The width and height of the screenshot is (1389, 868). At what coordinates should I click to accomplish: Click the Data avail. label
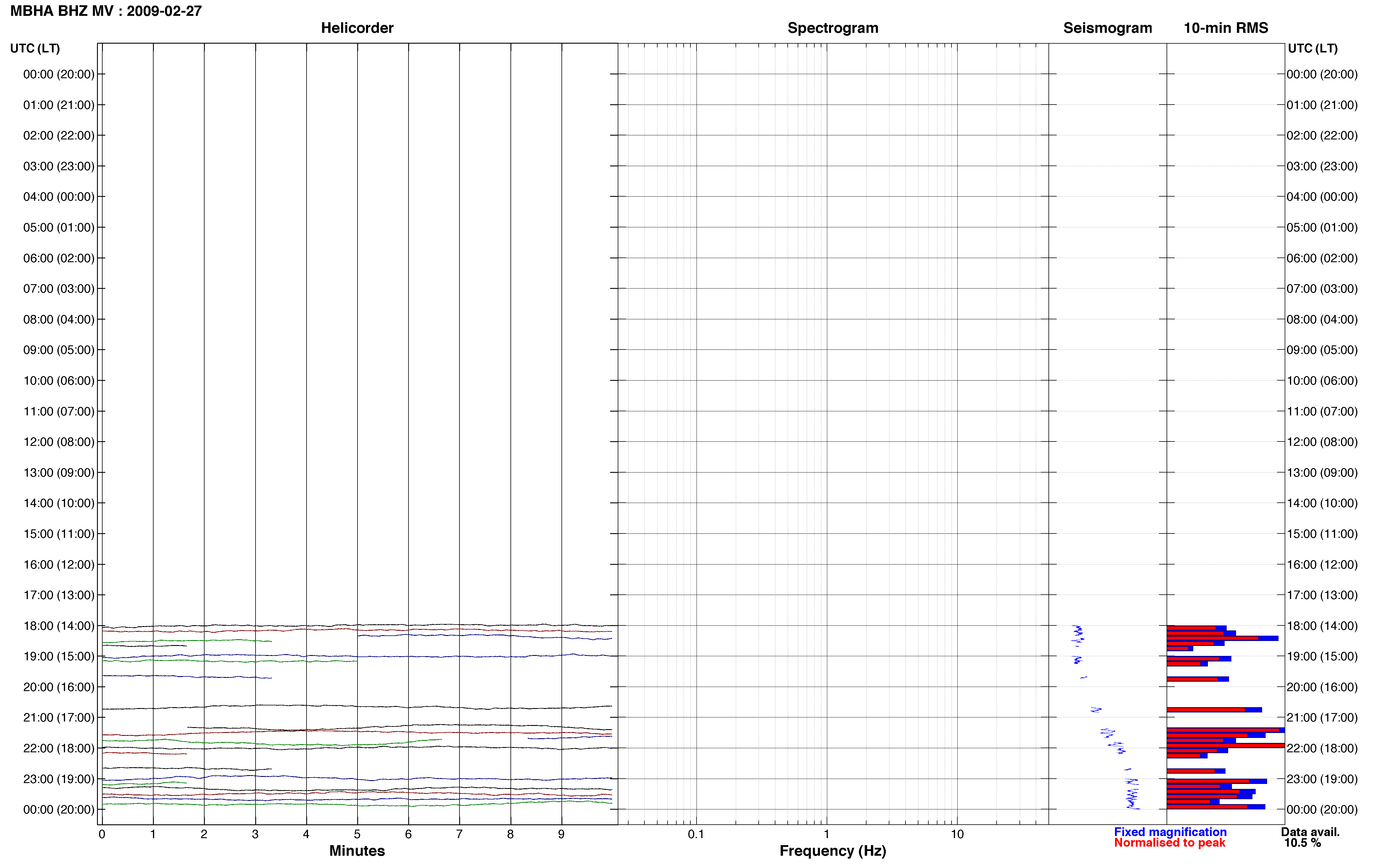[x=1310, y=832]
